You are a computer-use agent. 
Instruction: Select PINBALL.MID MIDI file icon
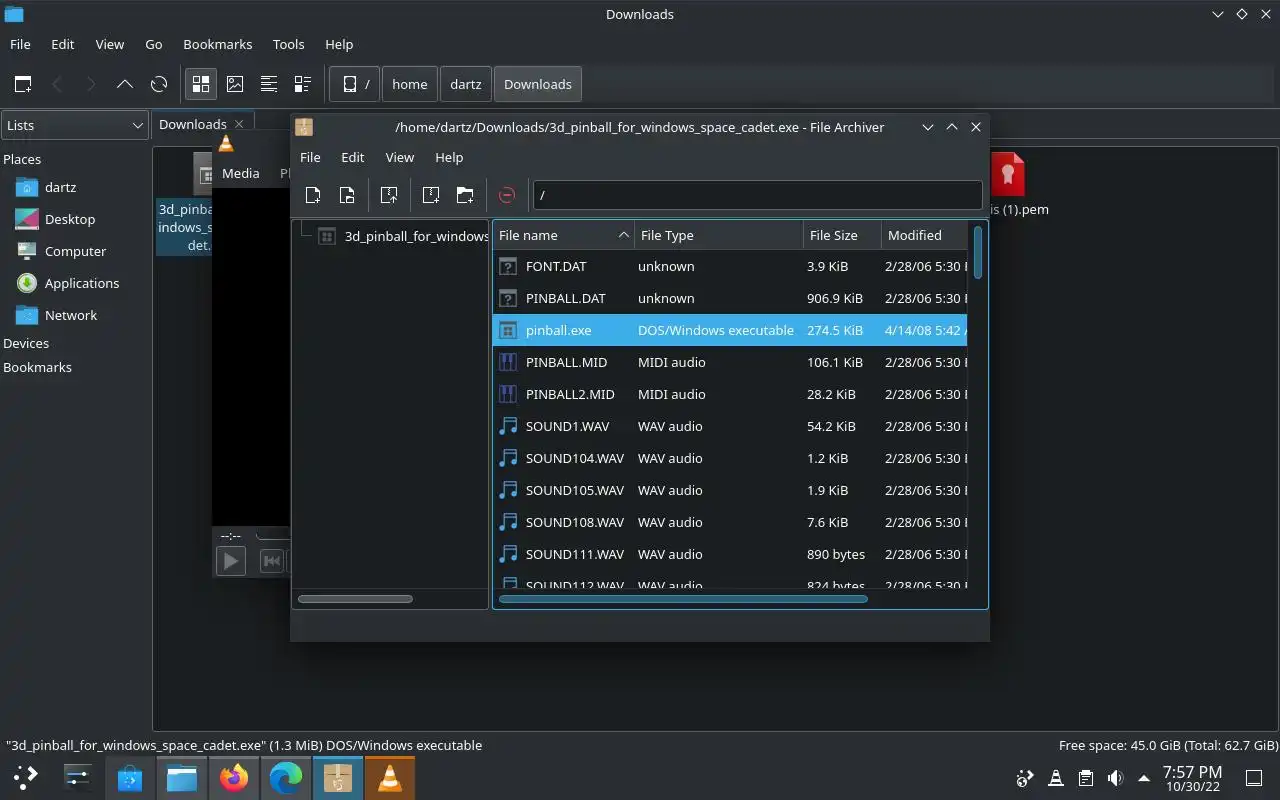coord(508,362)
